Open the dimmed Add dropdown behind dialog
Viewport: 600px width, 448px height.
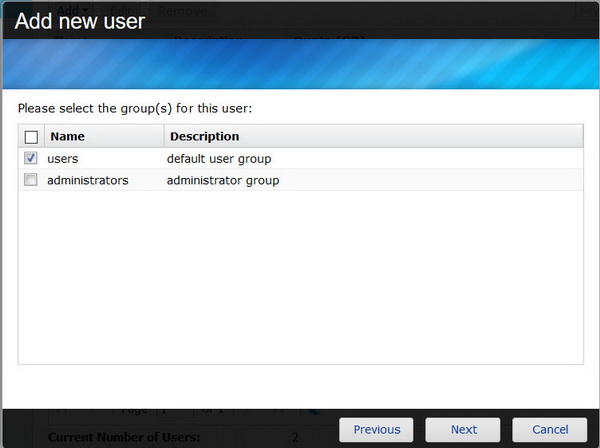(69, 11)
